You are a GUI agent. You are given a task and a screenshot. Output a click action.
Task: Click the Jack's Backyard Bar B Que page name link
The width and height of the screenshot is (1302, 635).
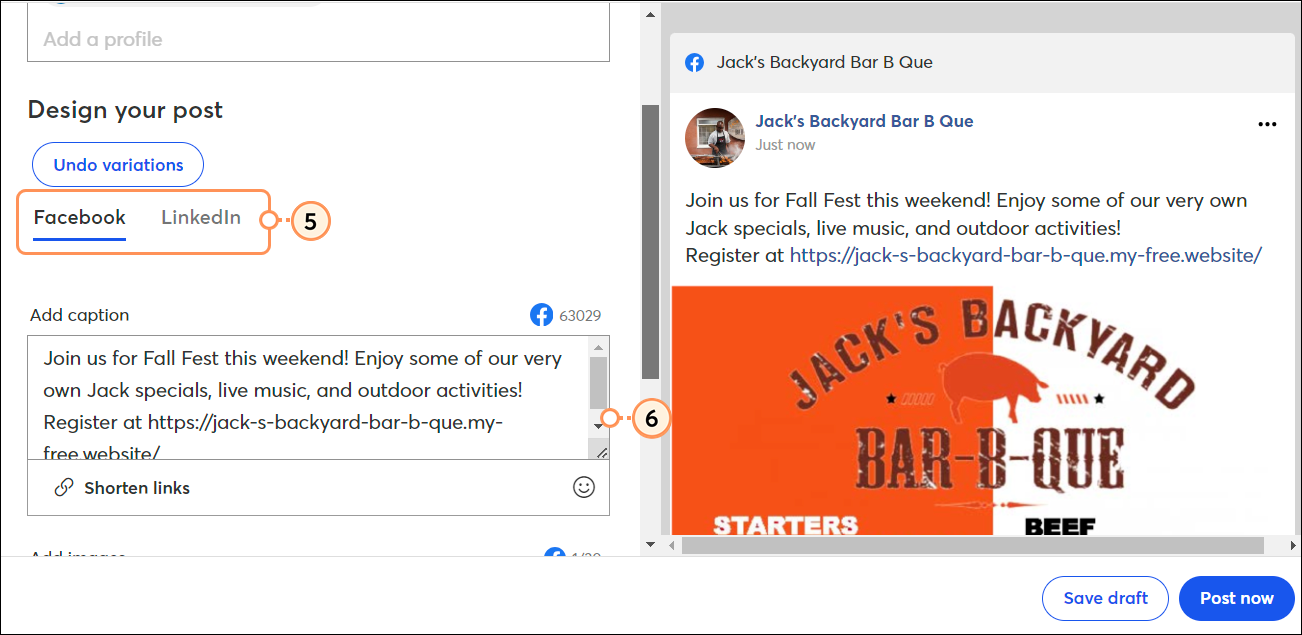(864, 121)
